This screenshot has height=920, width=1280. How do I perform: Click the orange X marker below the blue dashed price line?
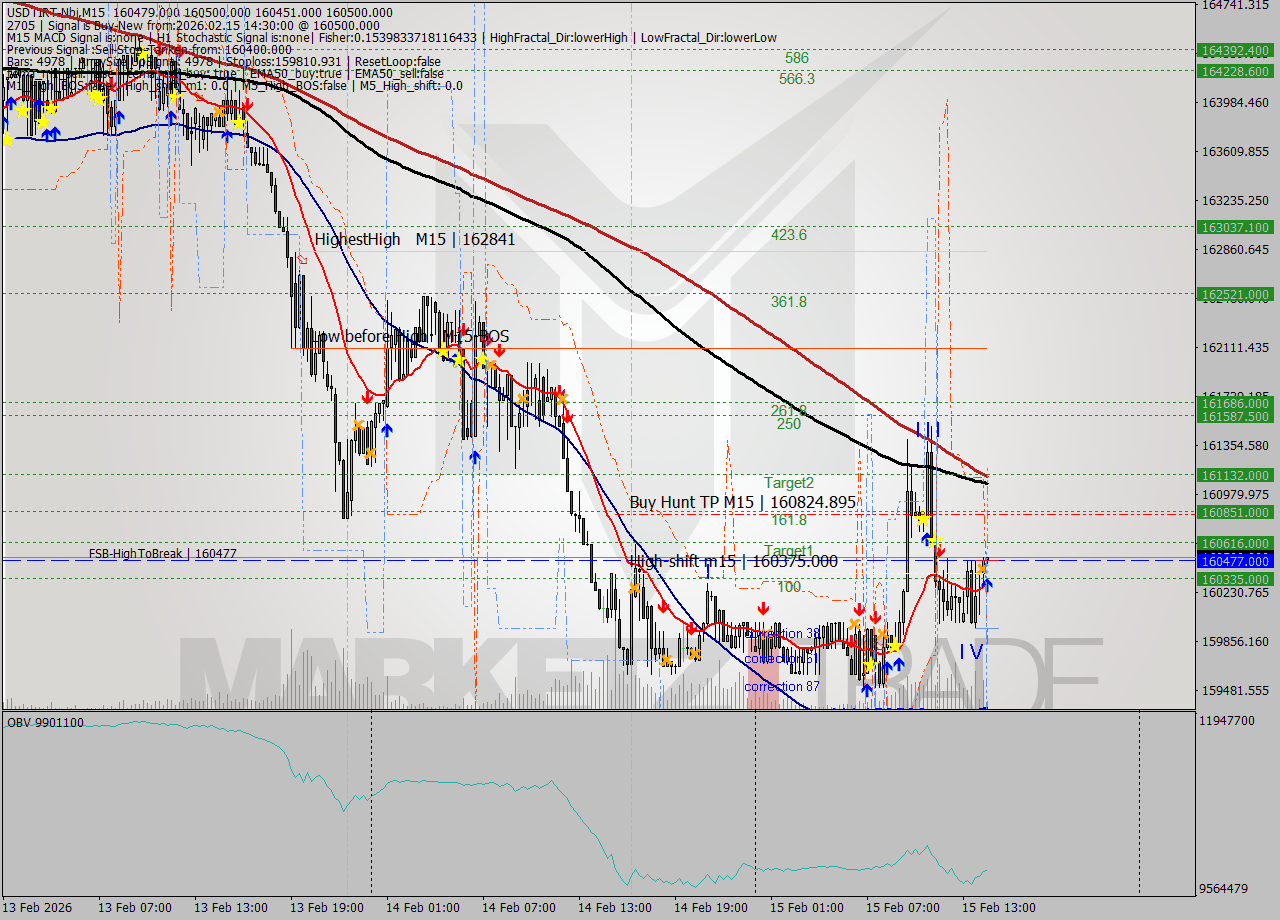coord(982,570)
